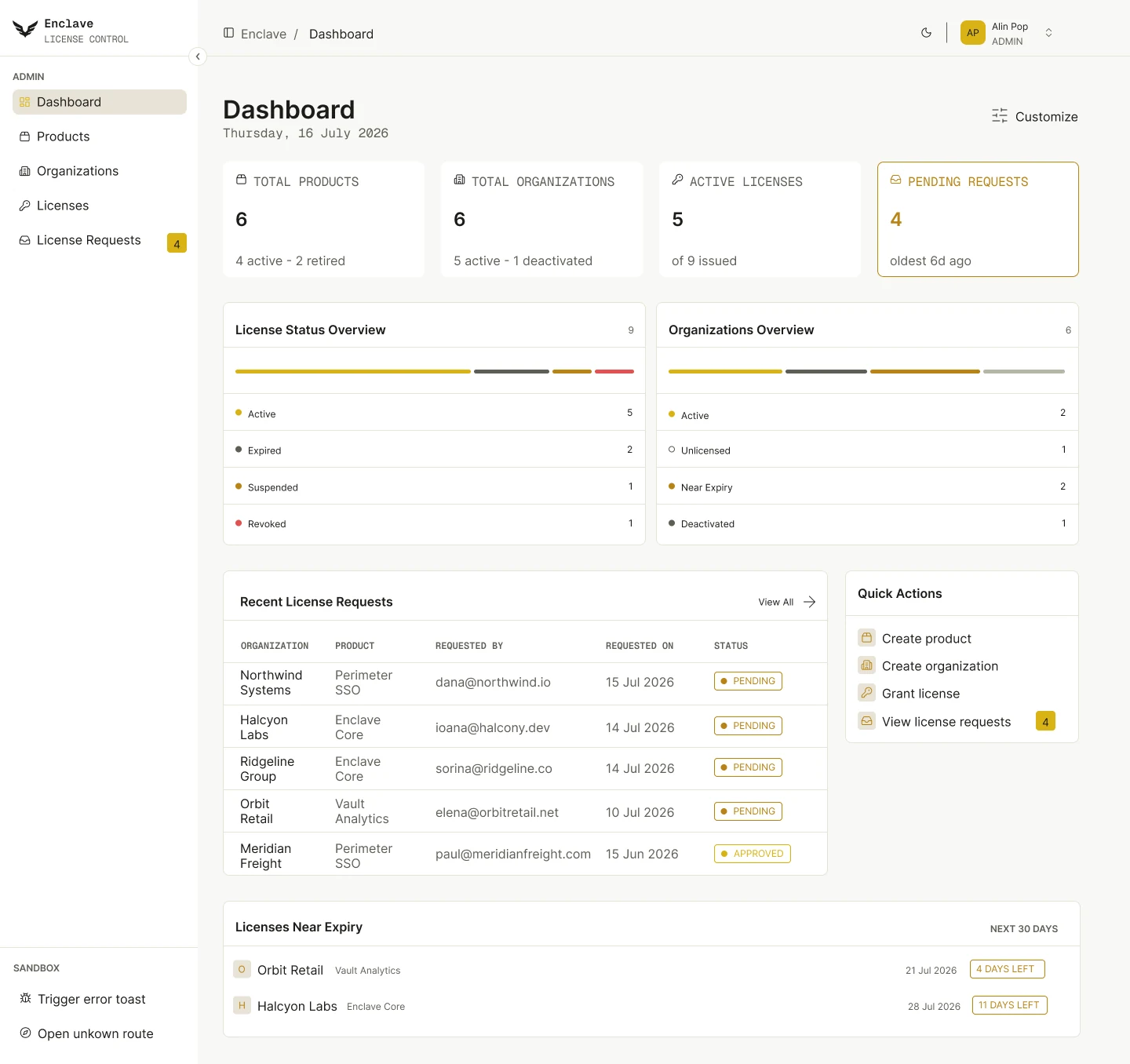Click the 11 DAYS LEFT badge
The image size is (1130, 1064).
1009,1005
